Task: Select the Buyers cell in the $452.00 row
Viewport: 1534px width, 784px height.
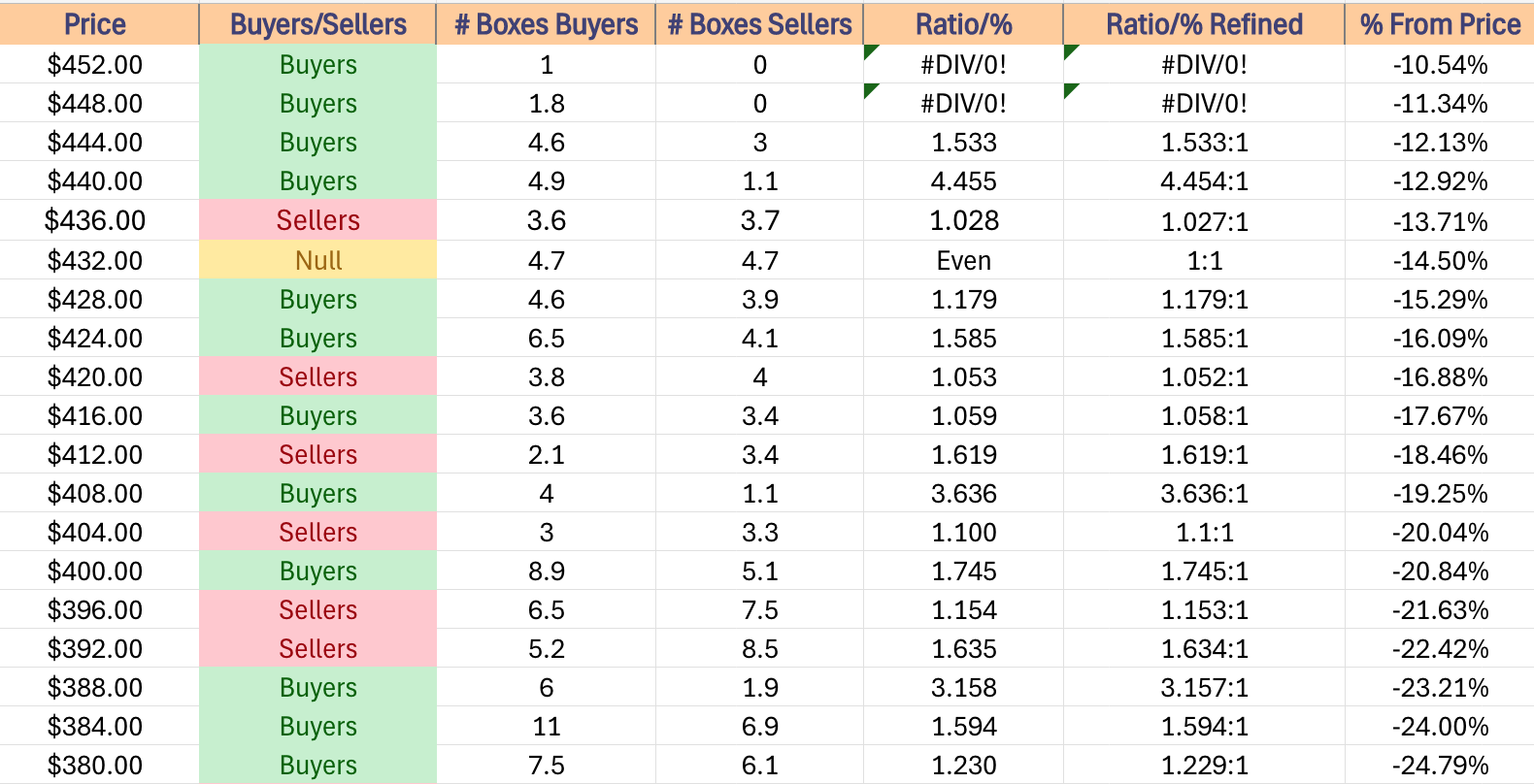Action: pyautogui.click(x=317, y=65)
